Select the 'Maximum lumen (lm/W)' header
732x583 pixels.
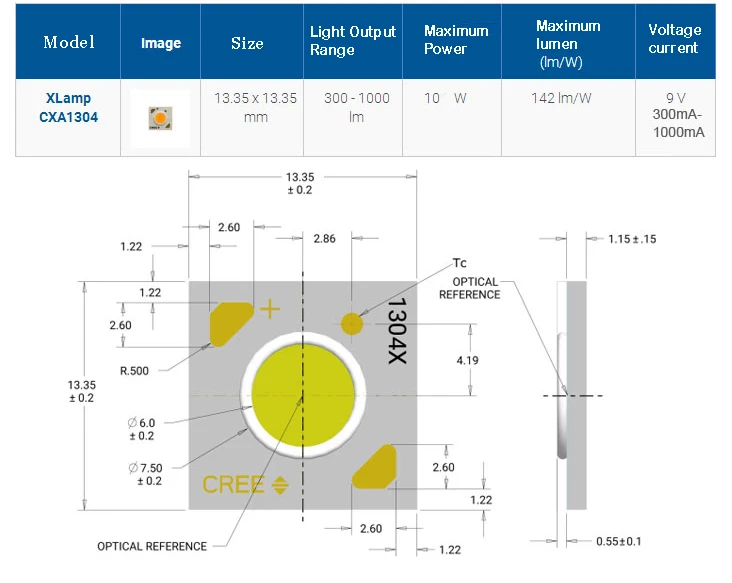tap(568, 44)
